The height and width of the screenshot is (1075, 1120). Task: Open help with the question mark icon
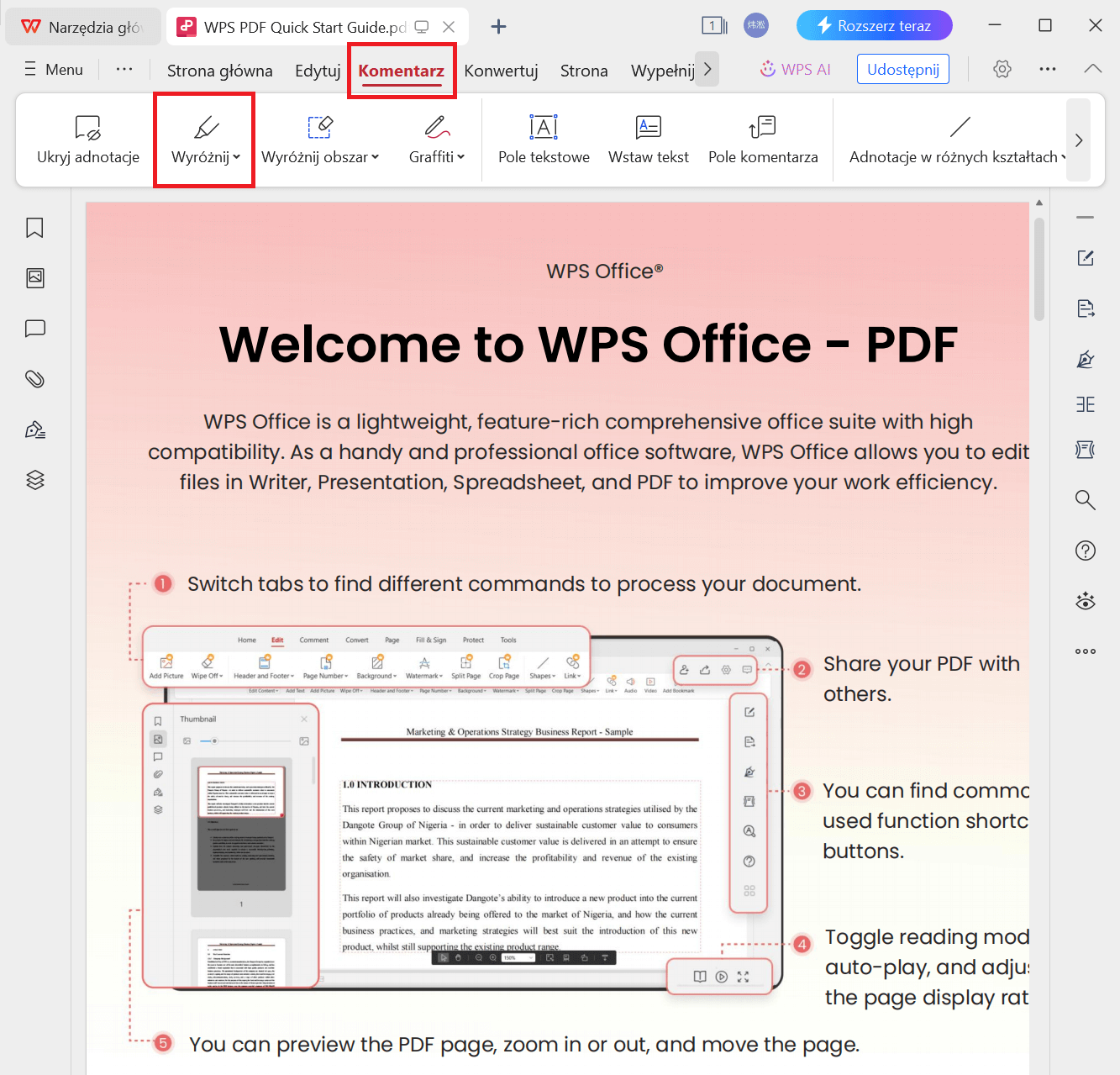click(x=1086, y=551)
